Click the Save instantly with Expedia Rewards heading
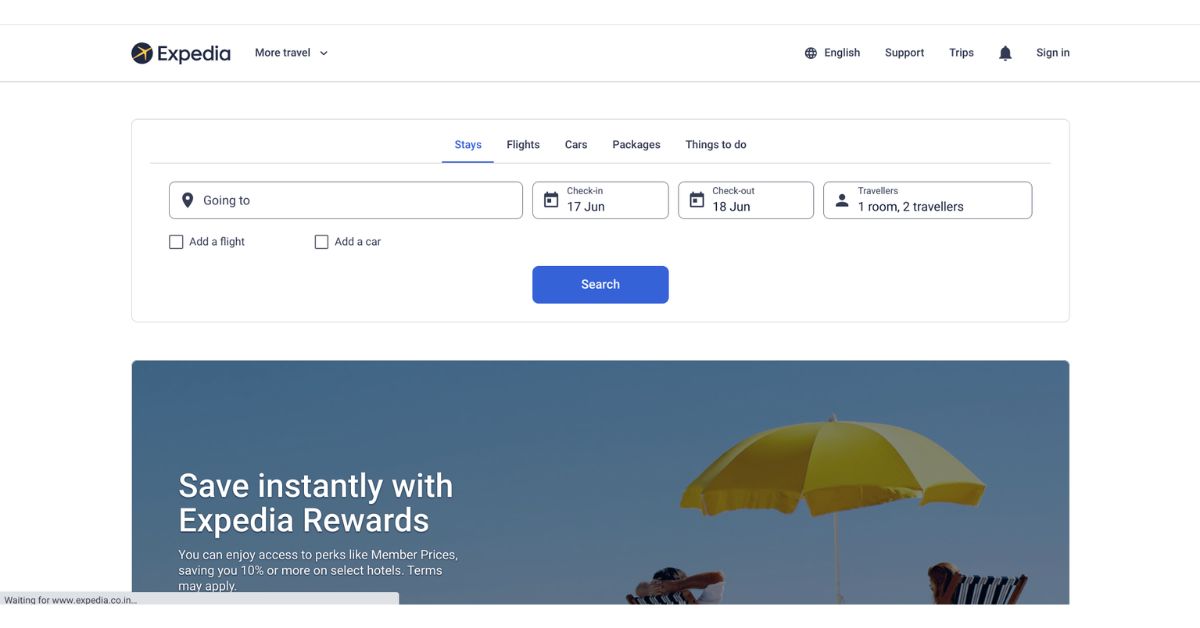Image resolution: width=1200 pixels, height=628 pixels. 316,503
